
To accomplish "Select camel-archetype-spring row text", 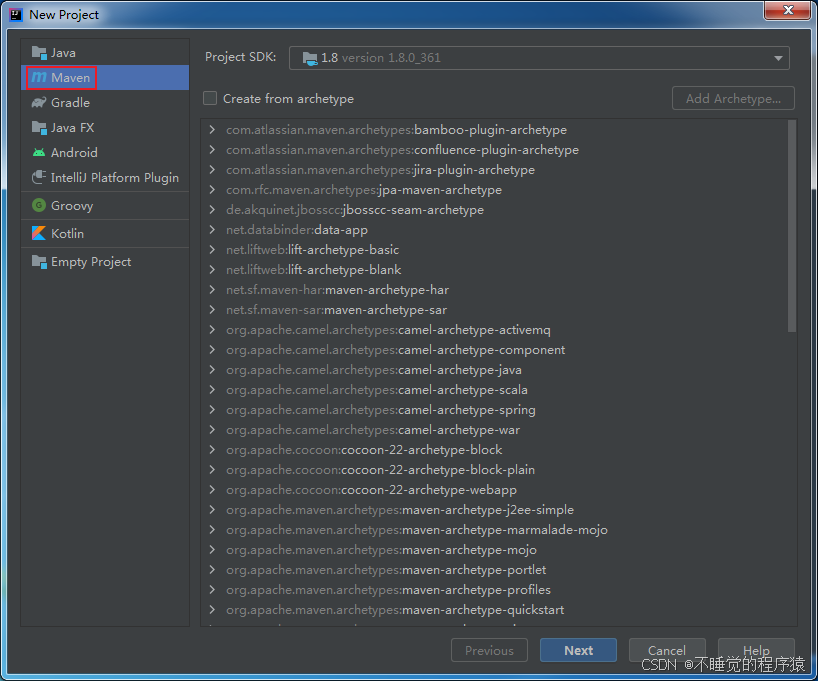I will [381, 410].
